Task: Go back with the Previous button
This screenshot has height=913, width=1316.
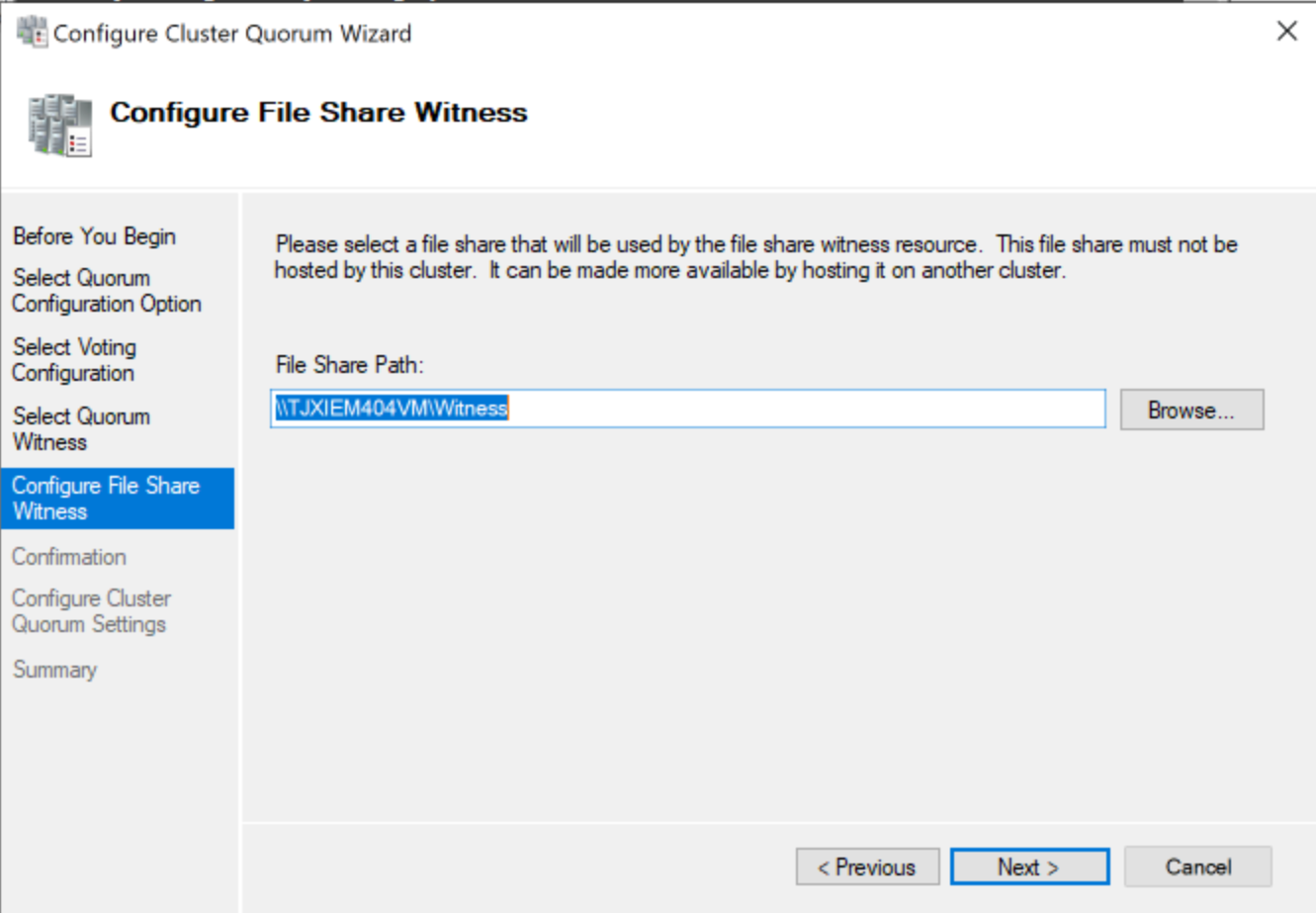Action: 867,867
